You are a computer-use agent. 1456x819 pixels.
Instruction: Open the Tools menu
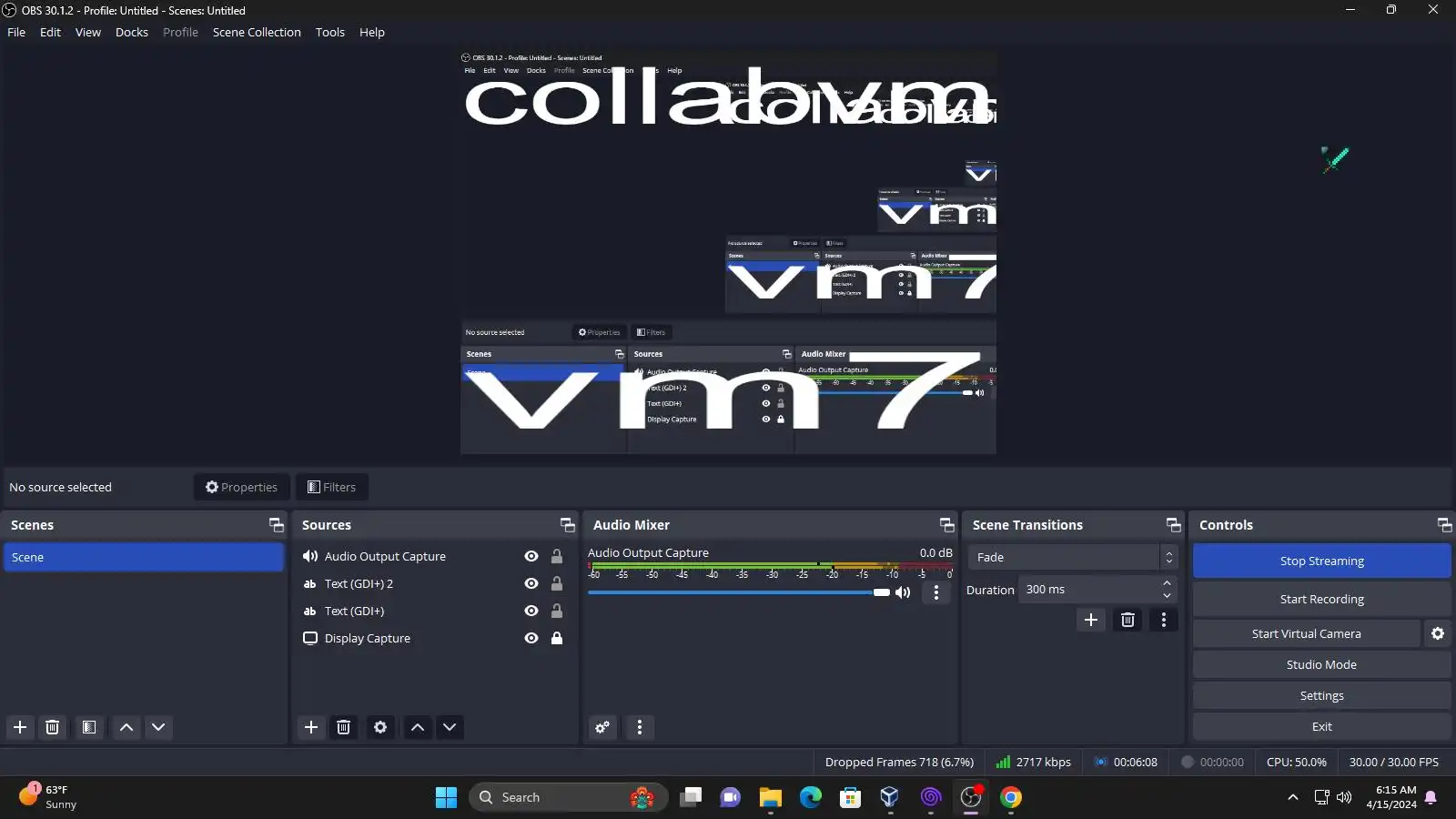(330, 32)
